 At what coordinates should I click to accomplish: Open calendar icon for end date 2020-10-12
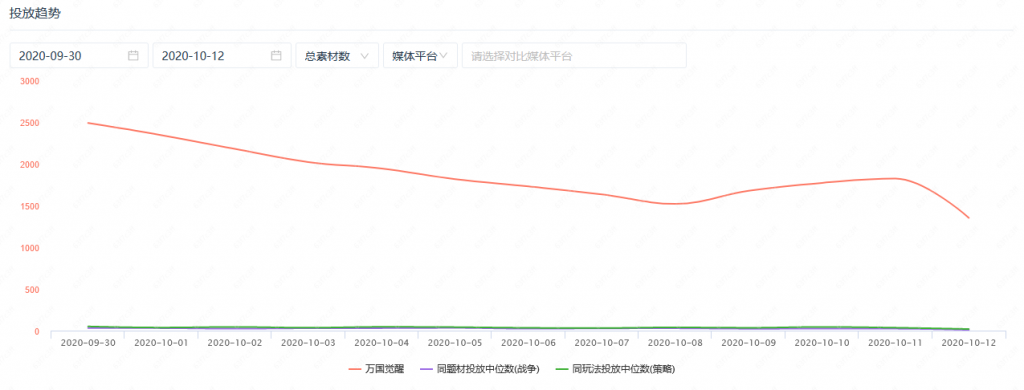click(276, 56)
